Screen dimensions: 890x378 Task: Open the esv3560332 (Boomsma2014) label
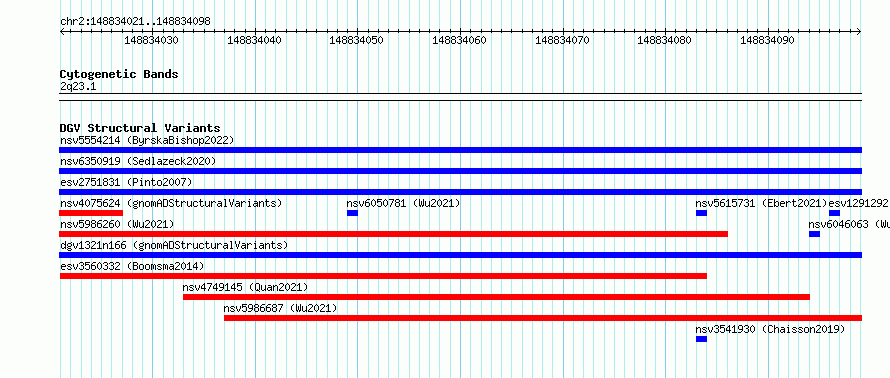132,266
